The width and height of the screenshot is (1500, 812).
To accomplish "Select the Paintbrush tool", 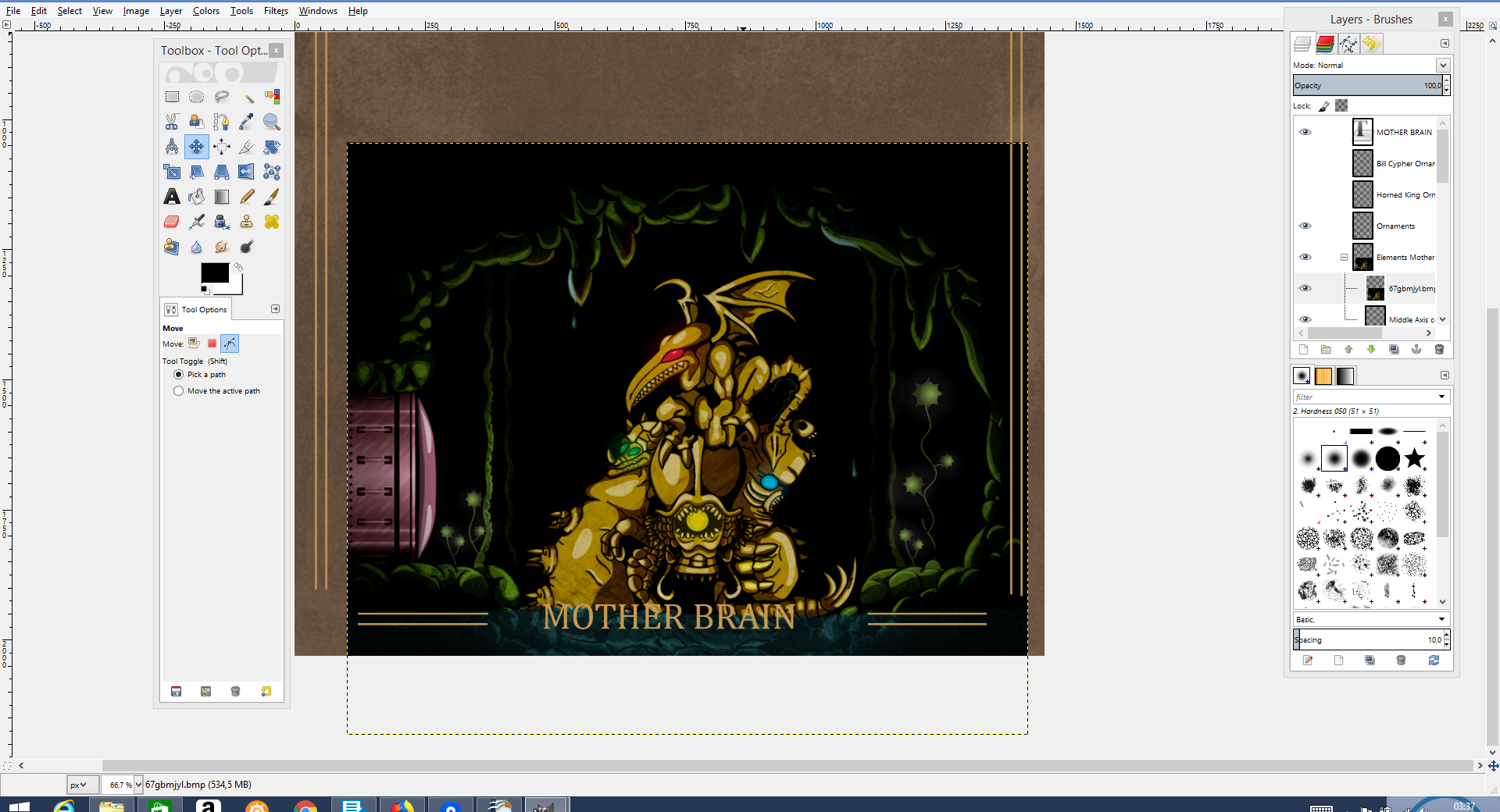I will (x=272, y=197).
